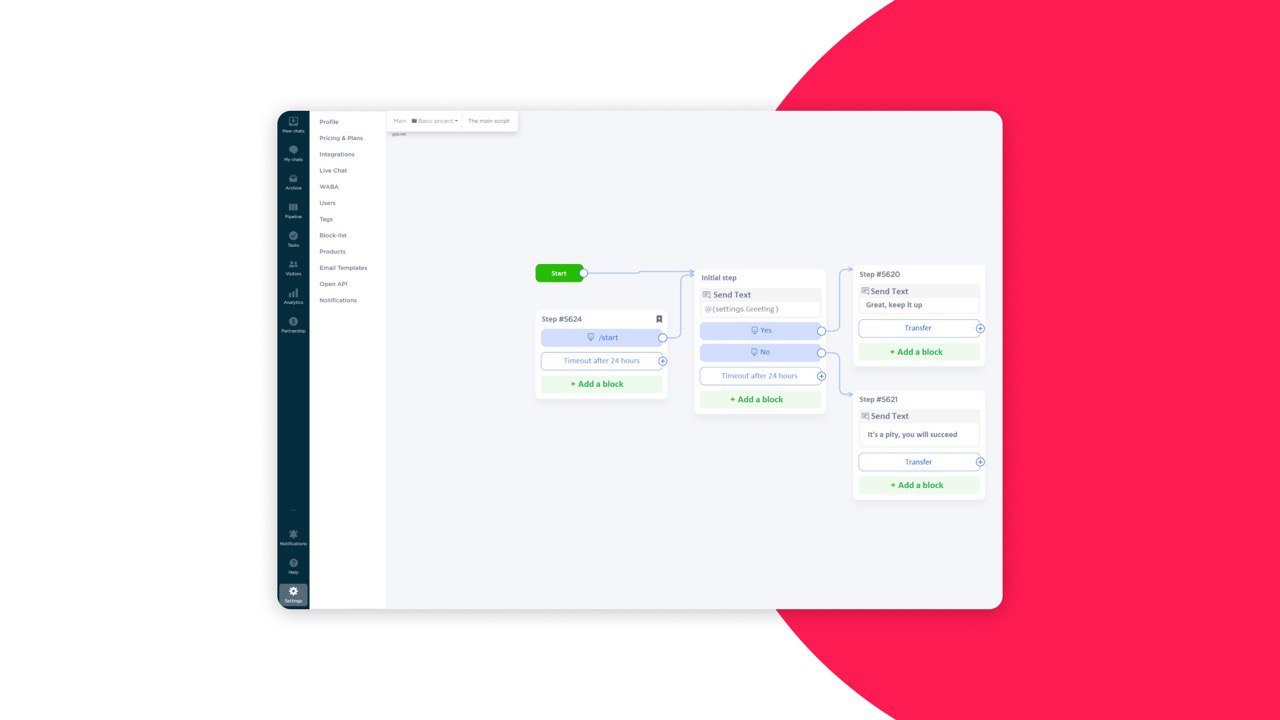The image size is (1280, 720).
Task: Click the green Start node
Action: 558,273
